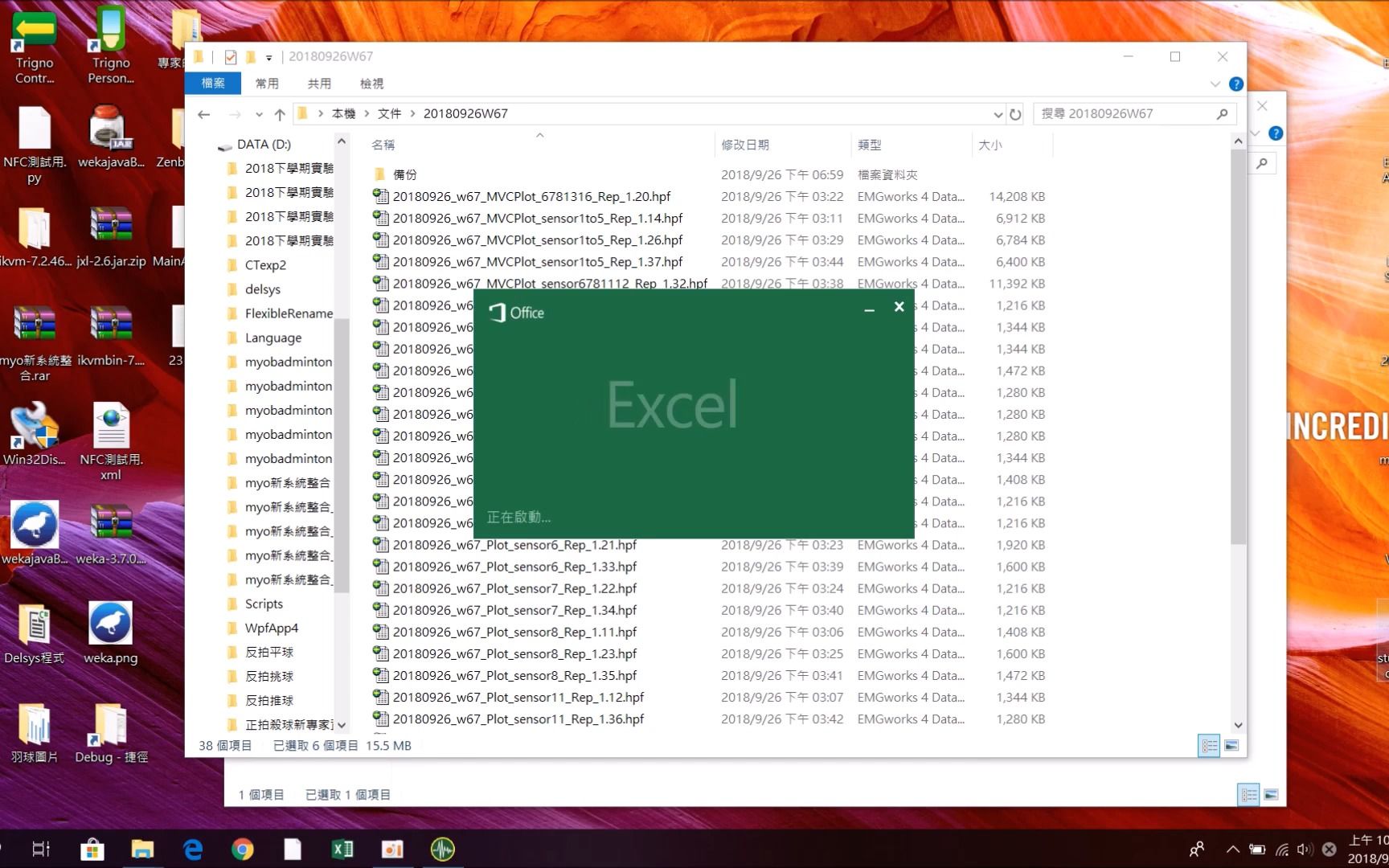Go back in File Explorer navigation

pos(204,114)
